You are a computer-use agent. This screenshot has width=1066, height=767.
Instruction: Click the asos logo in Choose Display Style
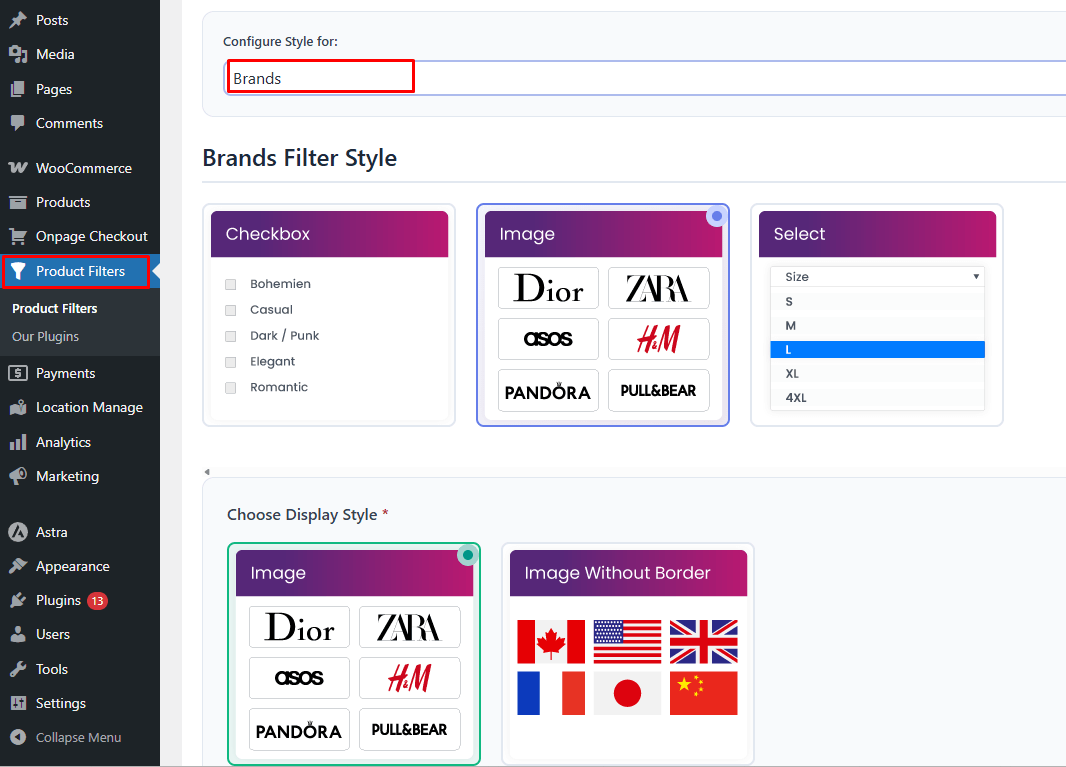click(299, 677)
